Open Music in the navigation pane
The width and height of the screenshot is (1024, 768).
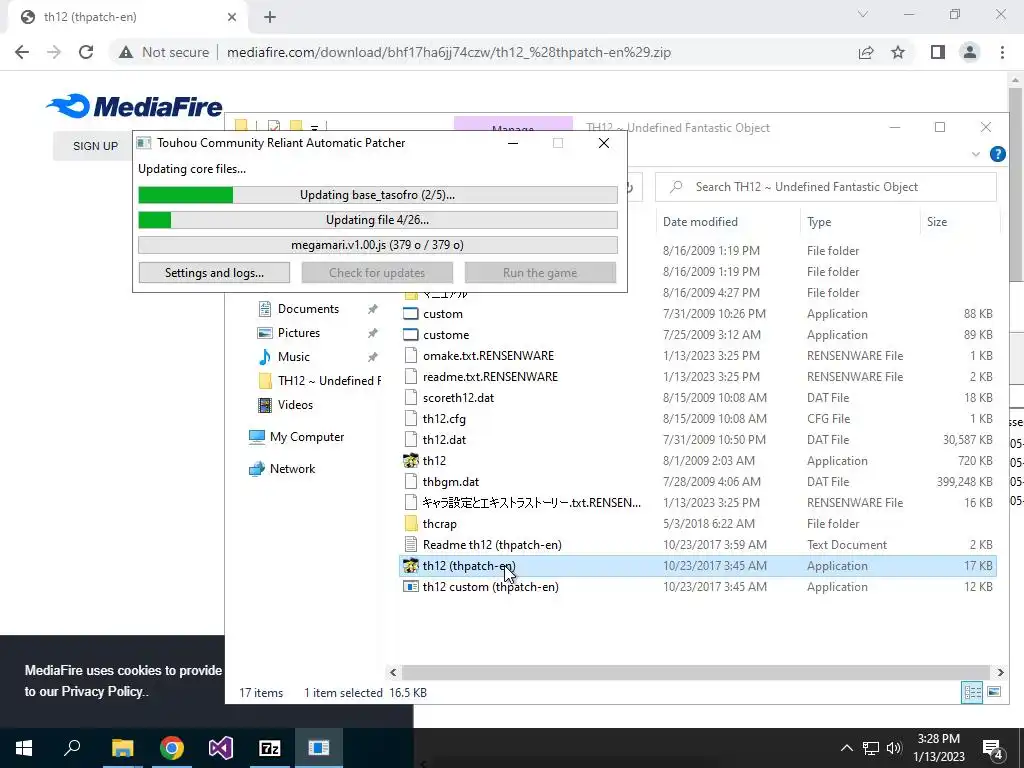coord(293,357)
